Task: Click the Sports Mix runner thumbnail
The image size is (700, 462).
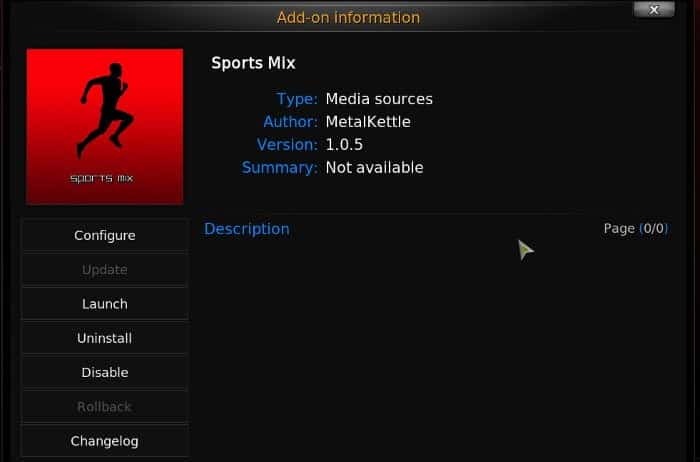Action: click(105, 127)
